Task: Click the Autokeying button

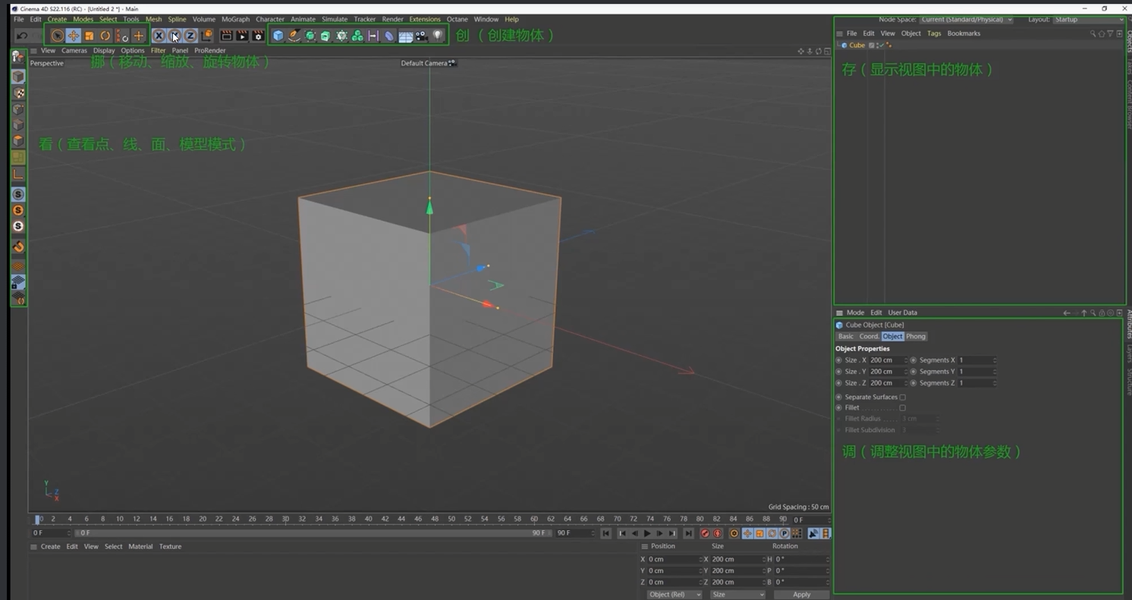Action: click(x=718, y=534)
